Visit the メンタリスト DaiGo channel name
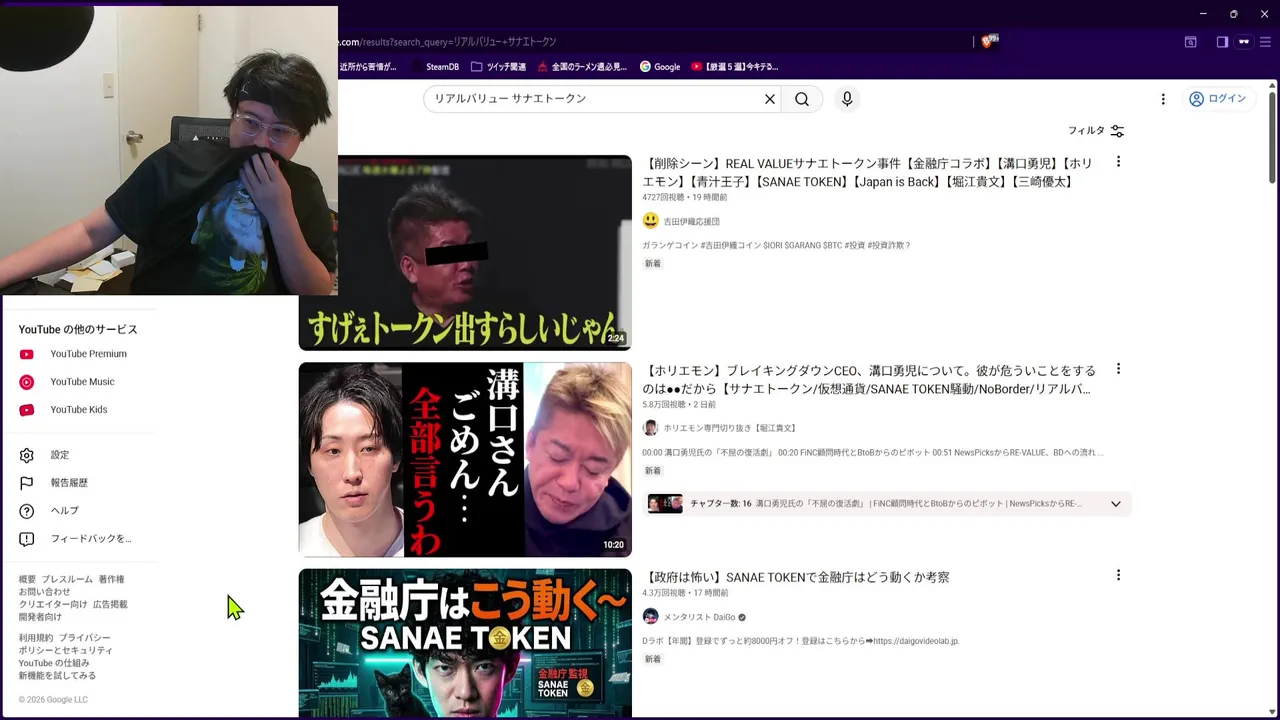The image size is (1280, 720). click(699, 617)
